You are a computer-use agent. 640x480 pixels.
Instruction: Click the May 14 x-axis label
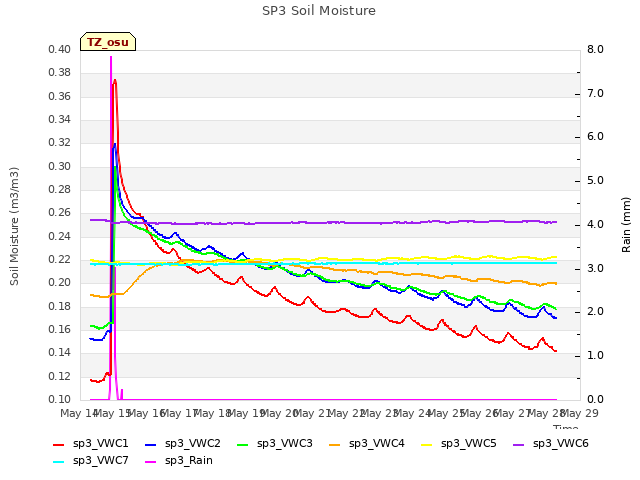click(79, 413)
